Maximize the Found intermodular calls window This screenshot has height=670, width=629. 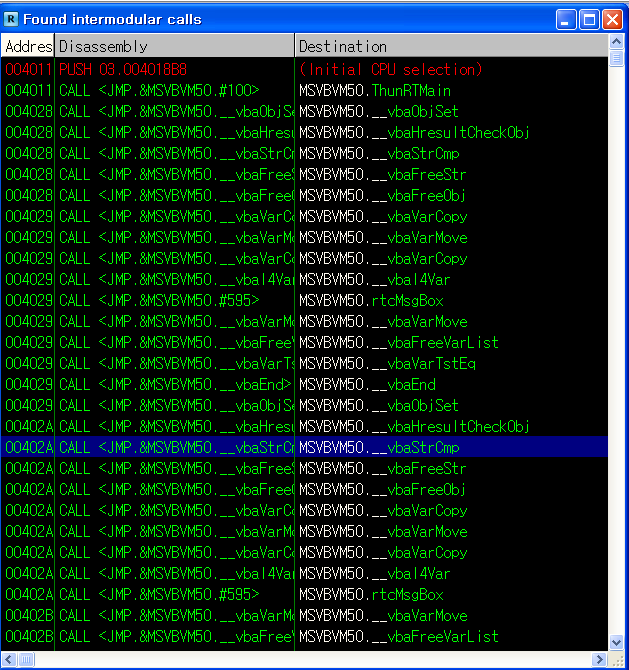[589, 20]
